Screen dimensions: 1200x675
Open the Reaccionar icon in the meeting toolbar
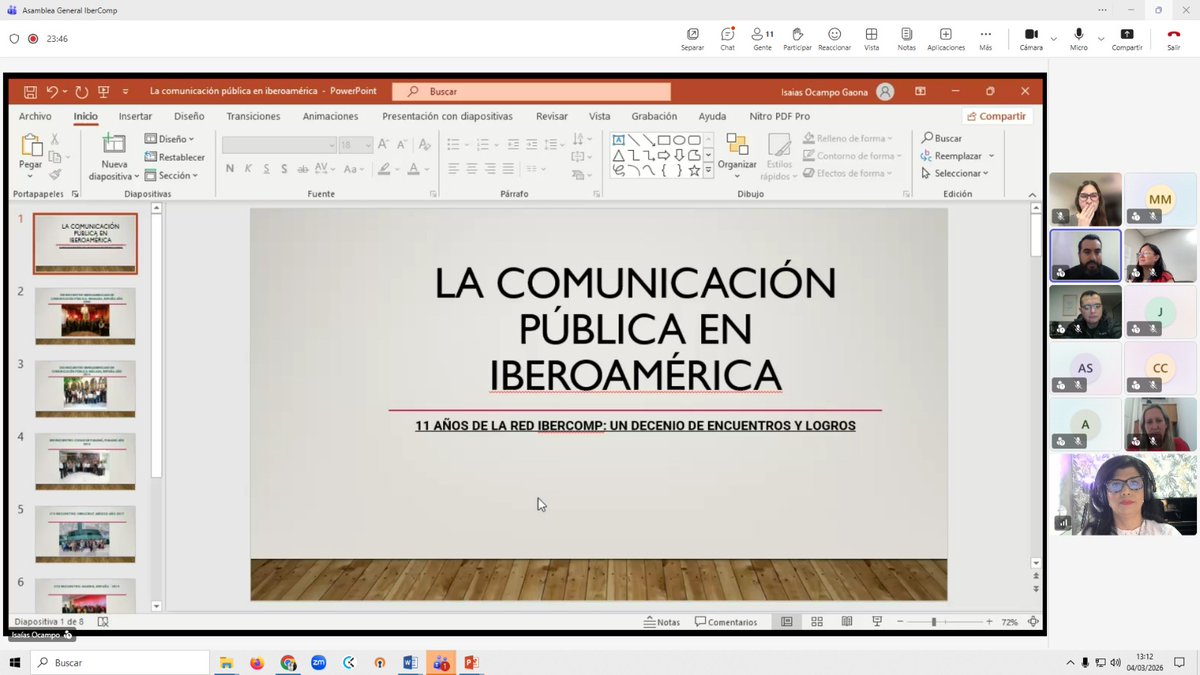pos(833,36)
